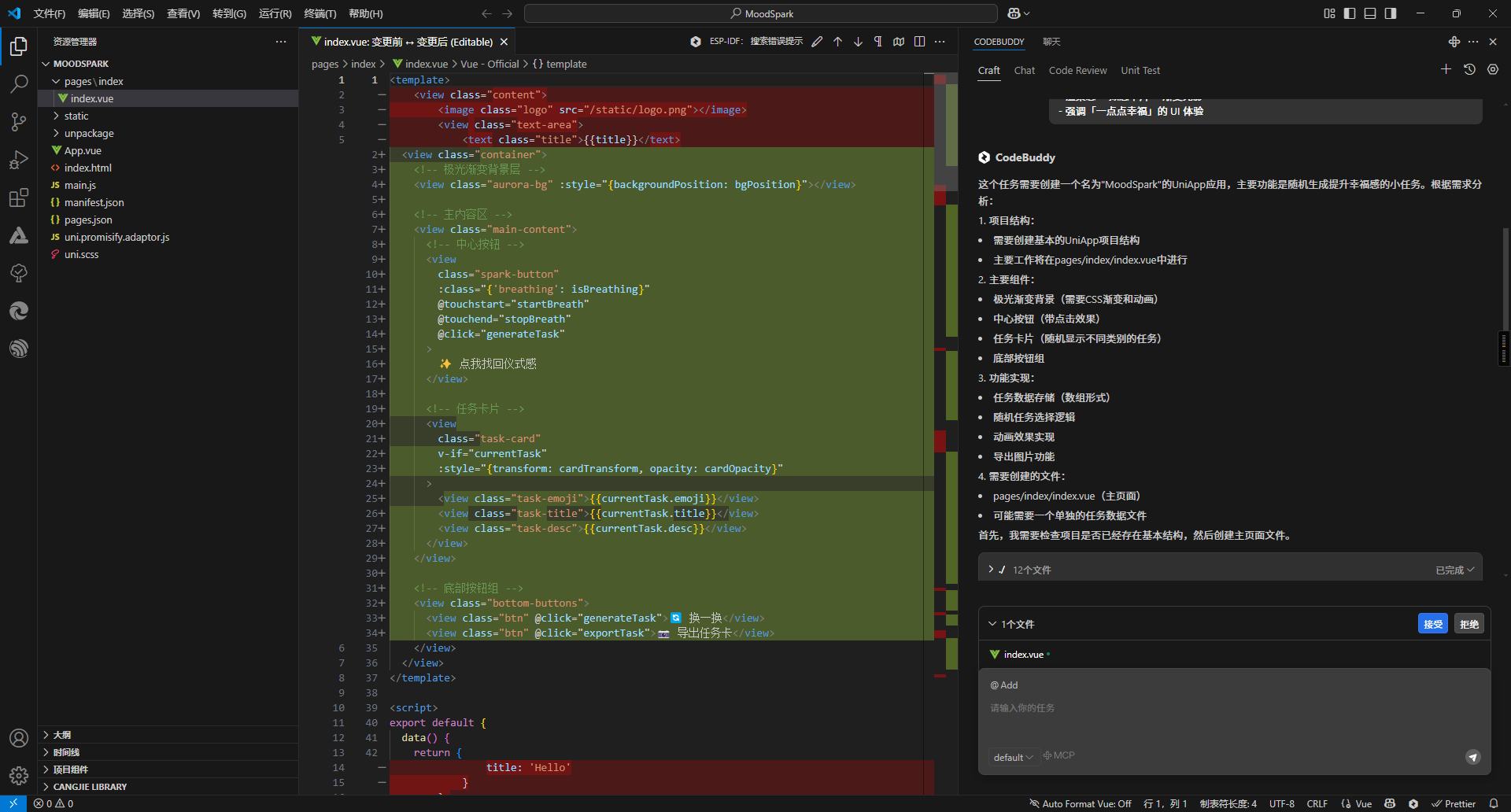Screen dimensions: 1511x812
Task: Open the Extensions view
Action: click(19, 198)
